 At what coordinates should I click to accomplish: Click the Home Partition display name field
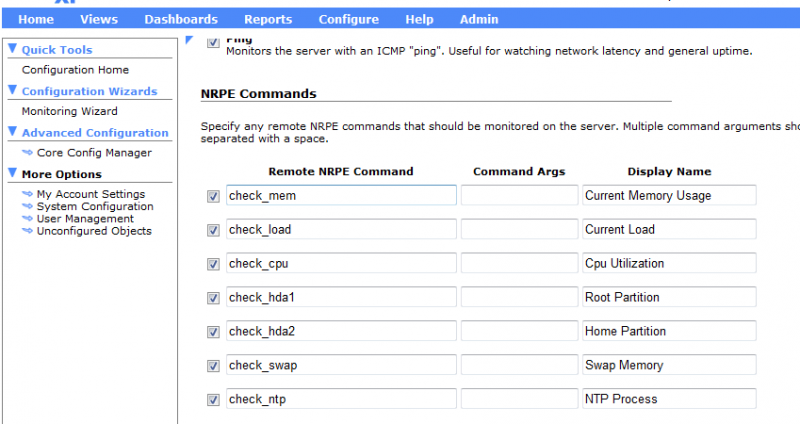[669, 331]
